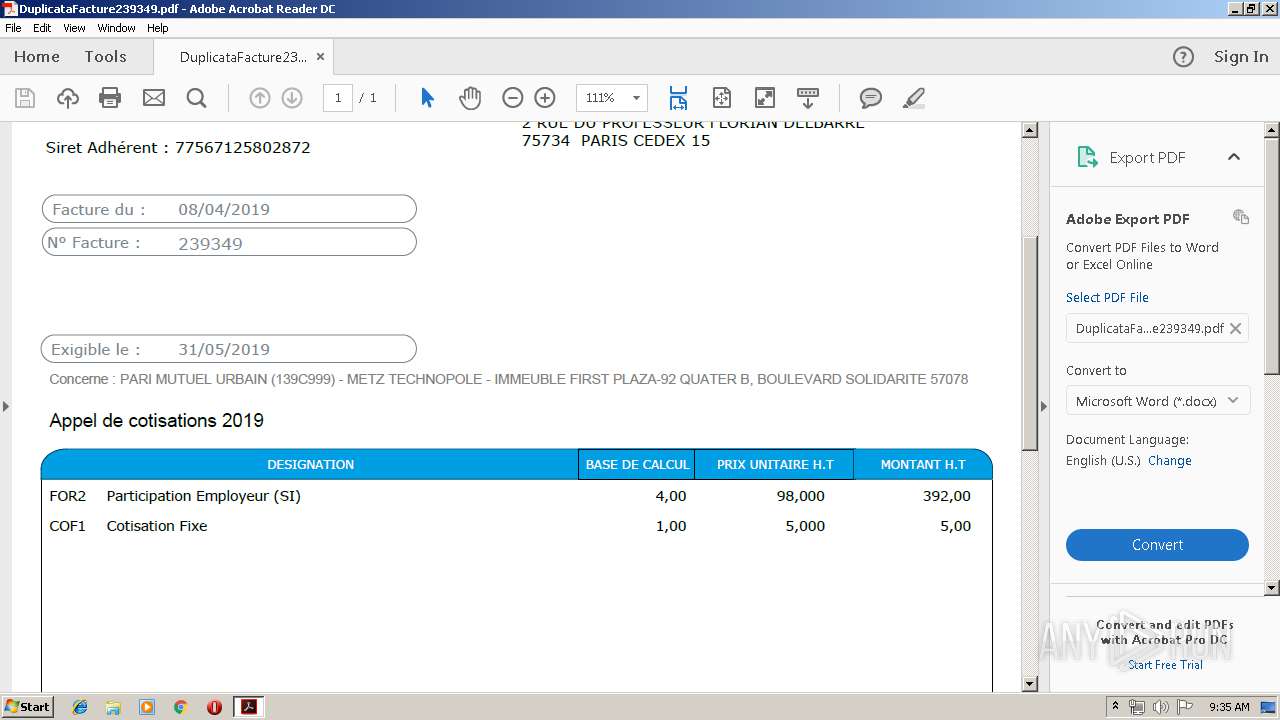Click the upload to cloud icon
Viewport: 1280px width, 720px height.
click(67, 98)
